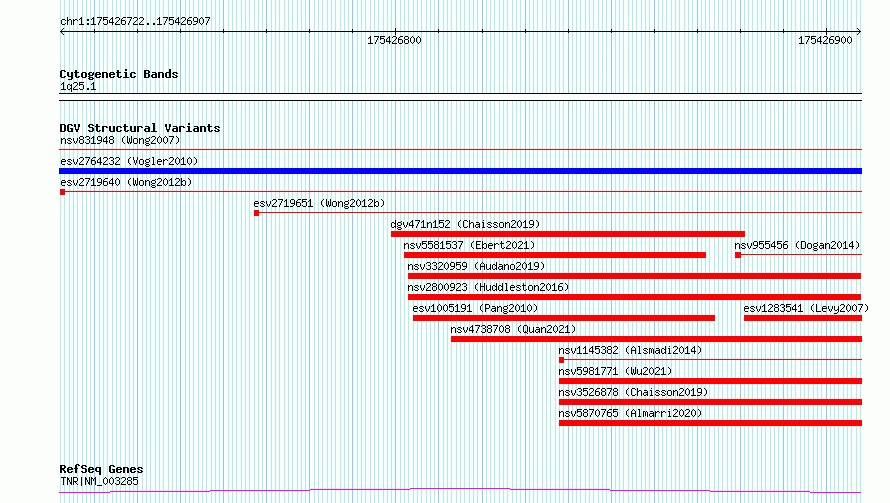Click the DGV Structural Variants track title
This screenshot has height=503, width=890.
[140, 128]
